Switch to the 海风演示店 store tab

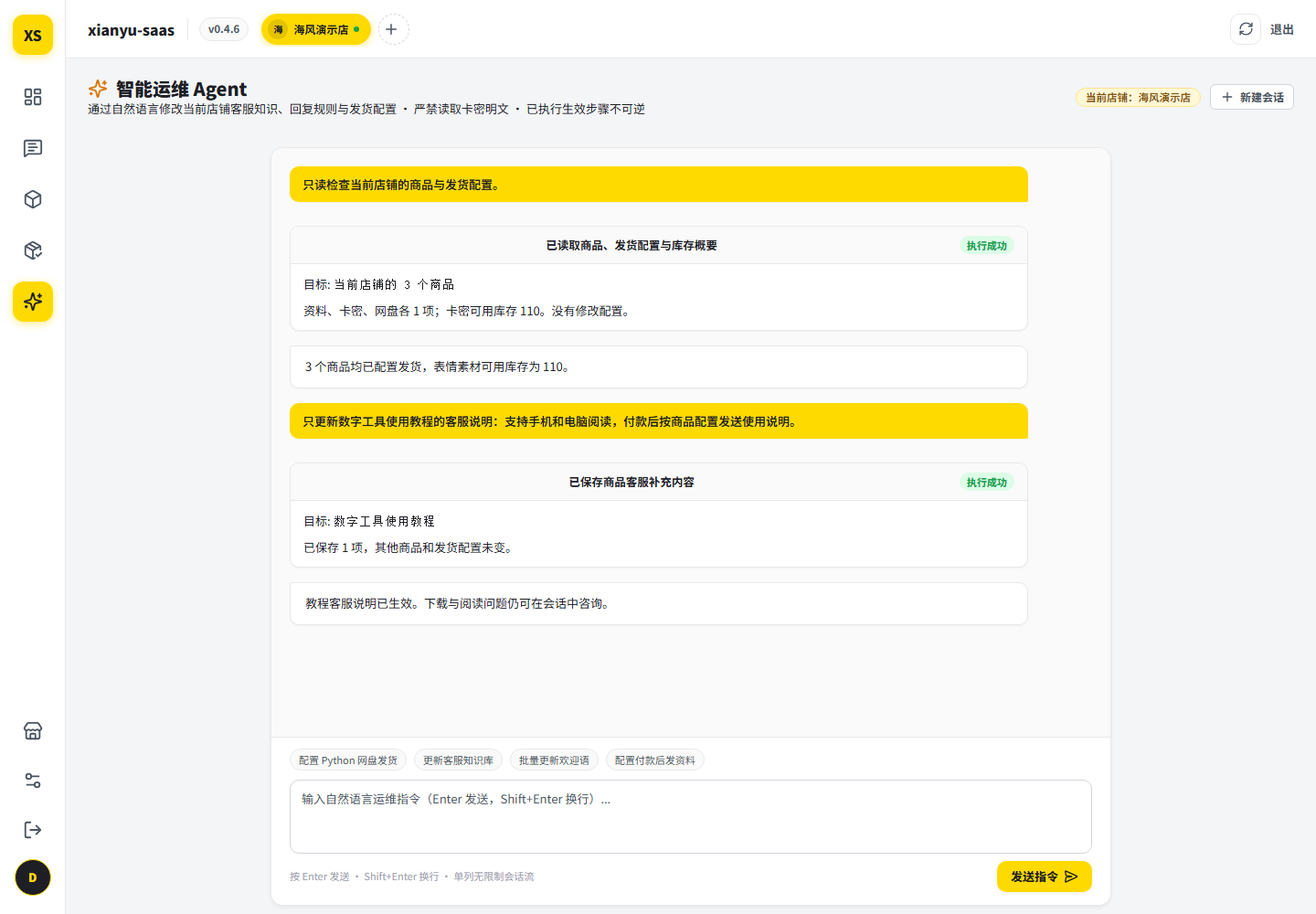click(316, 29)
